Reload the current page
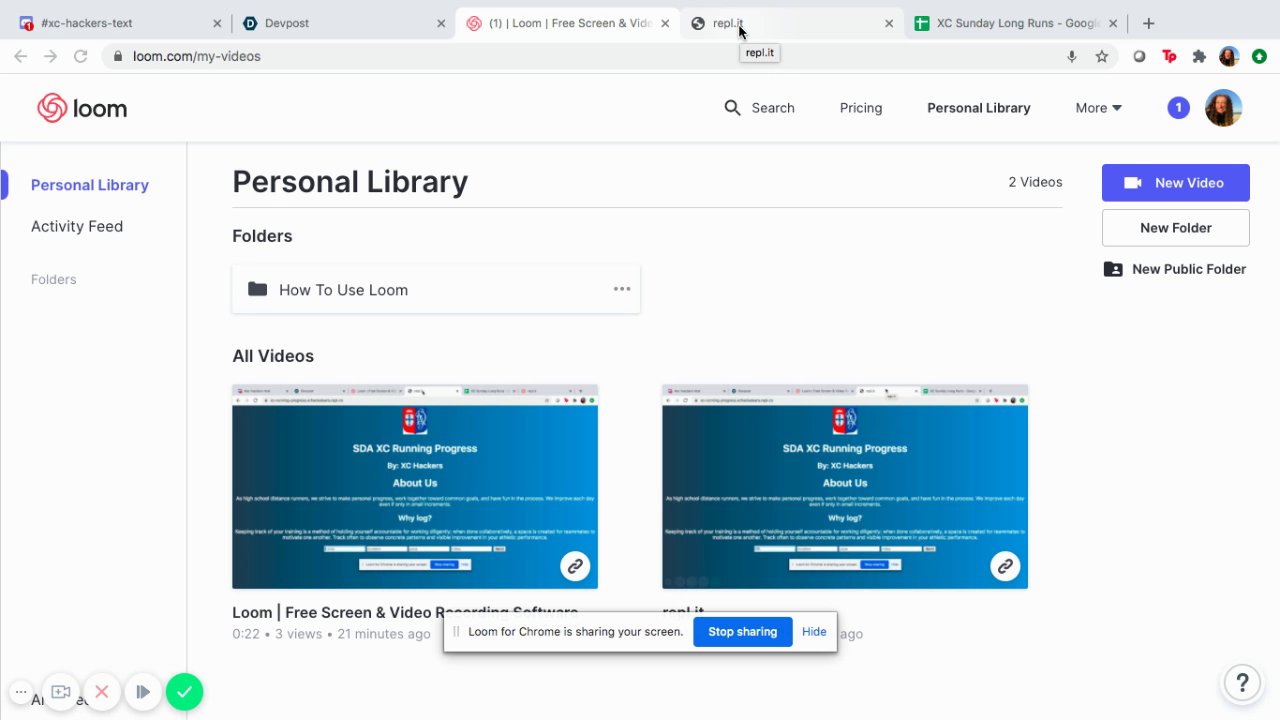Image resolution: width=1280 pixels, height=720 pixels. point(81,56)
